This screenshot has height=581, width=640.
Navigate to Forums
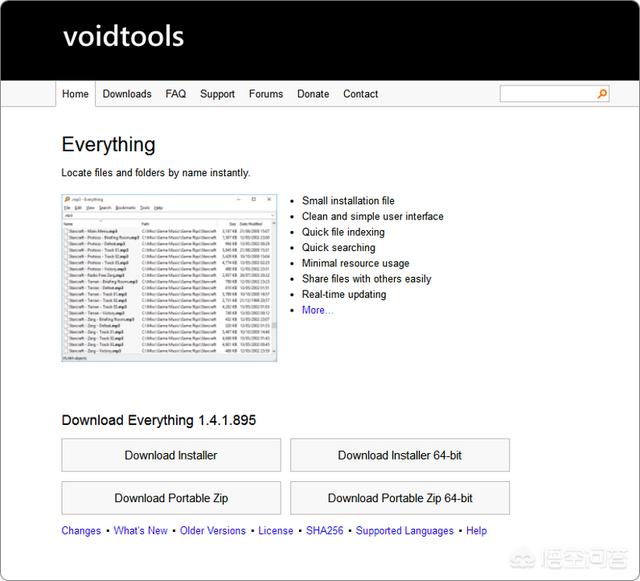[266, 94]
